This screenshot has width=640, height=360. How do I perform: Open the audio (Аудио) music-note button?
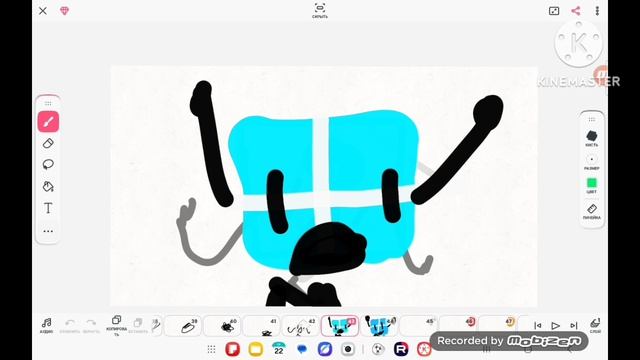pos(47,325)
